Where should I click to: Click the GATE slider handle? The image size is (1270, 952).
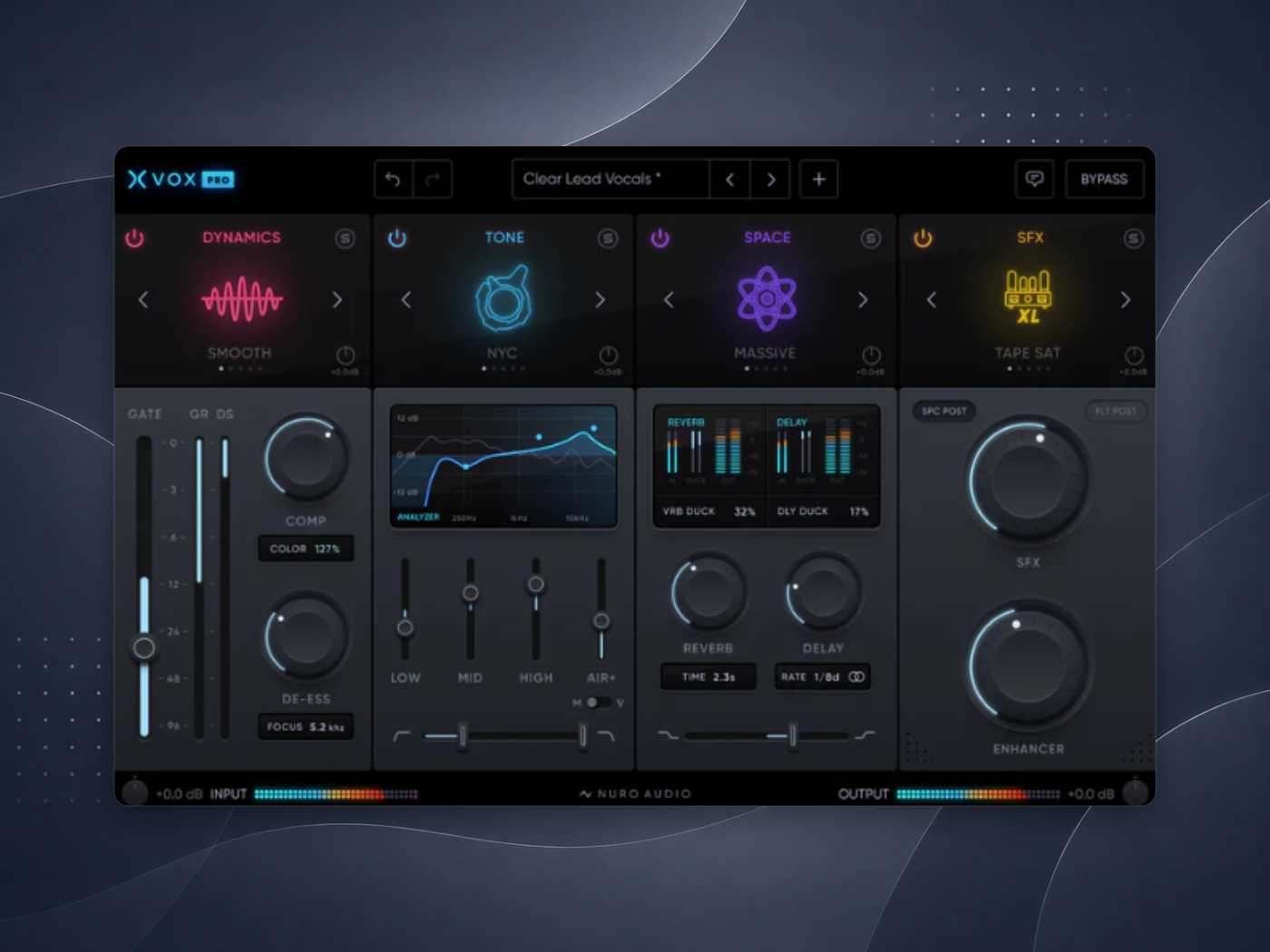[143, 647]
